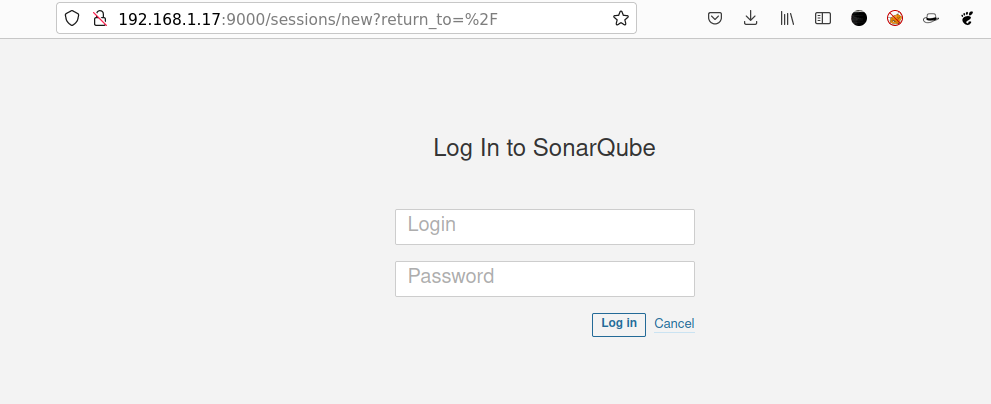Click the black circle extension icon
991x404 pixels.
(859, 18)
